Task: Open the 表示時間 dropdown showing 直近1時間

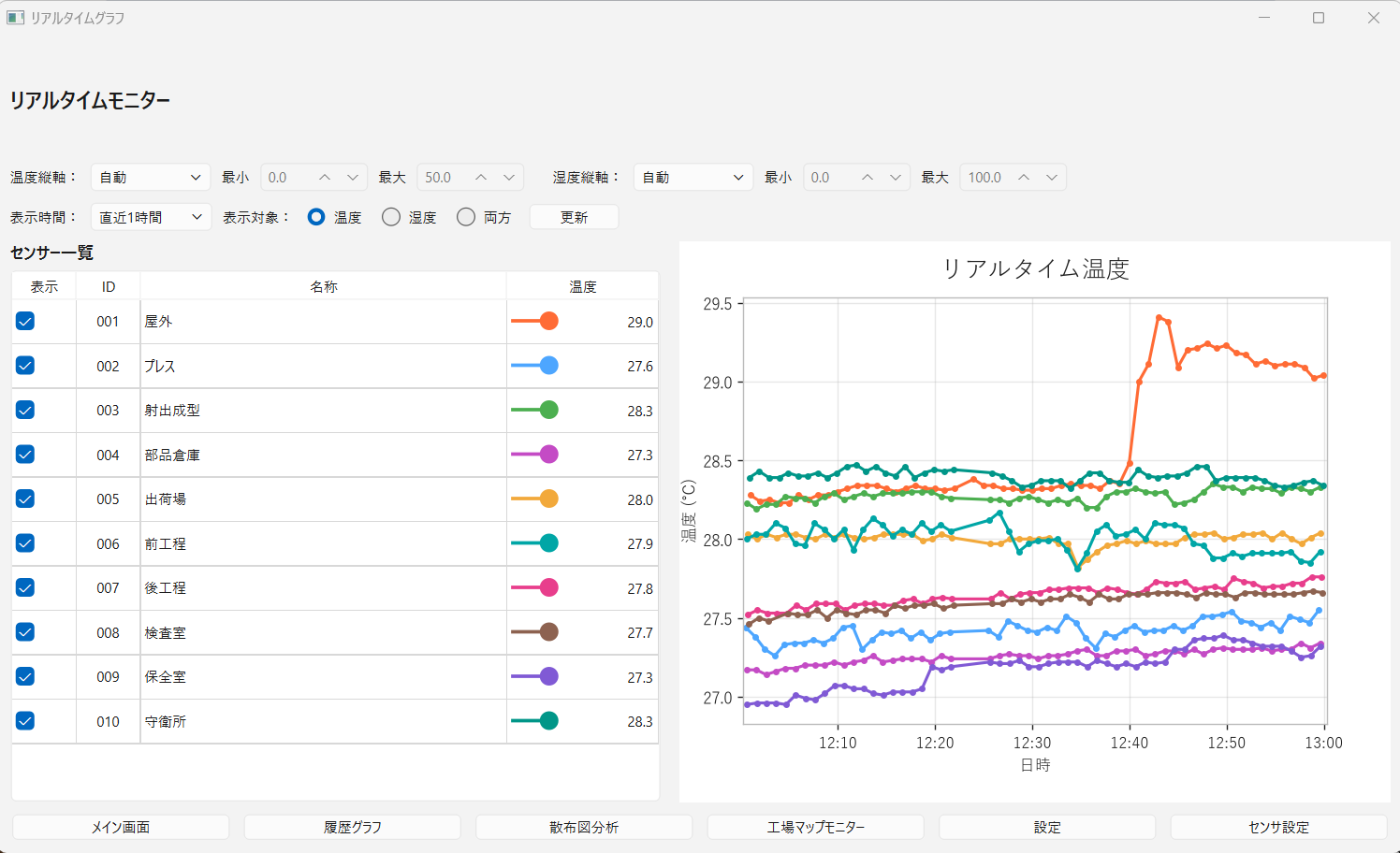Action: [151, 217]
